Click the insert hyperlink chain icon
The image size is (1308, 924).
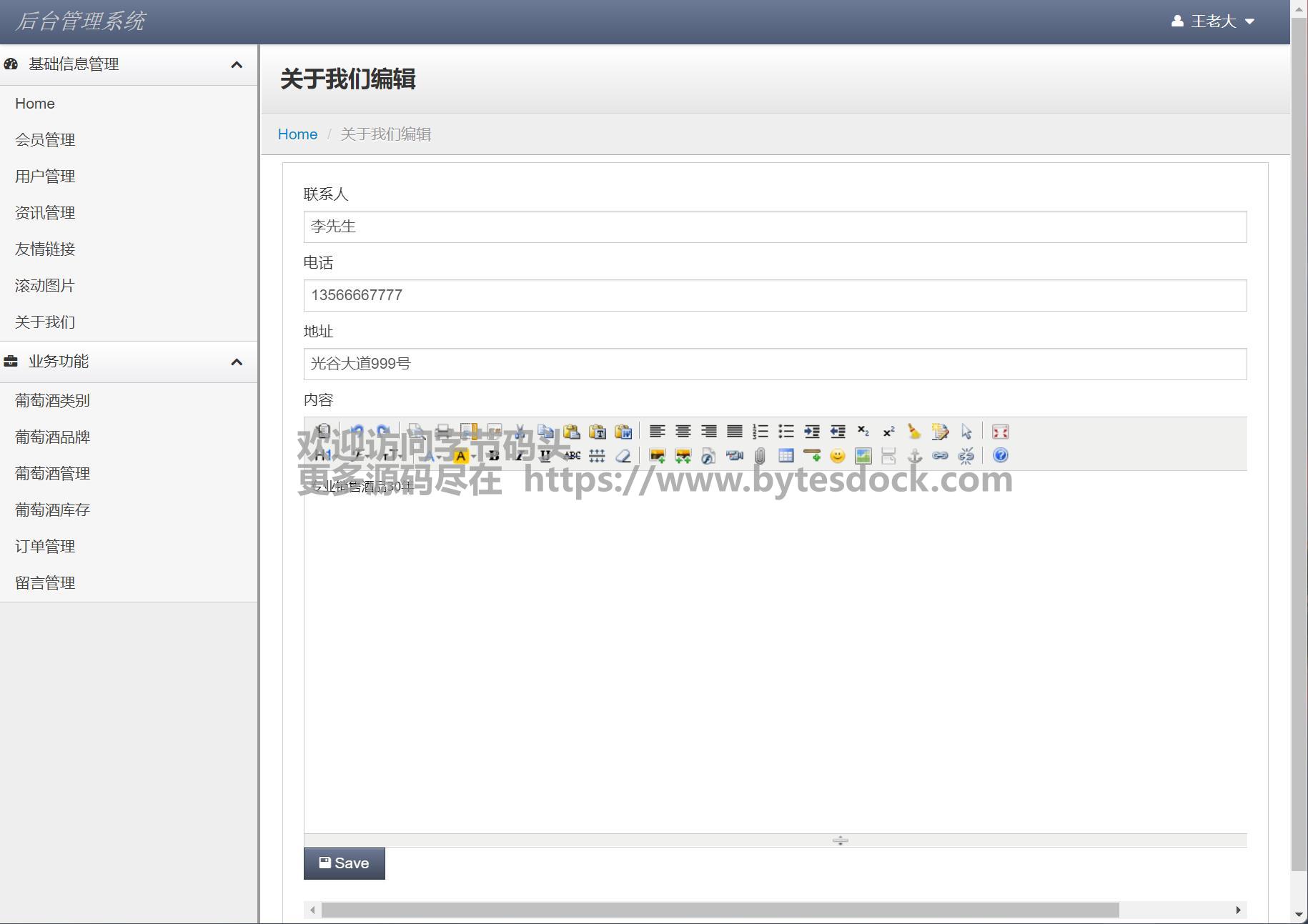pyautogui.click(x=940, y=456)
